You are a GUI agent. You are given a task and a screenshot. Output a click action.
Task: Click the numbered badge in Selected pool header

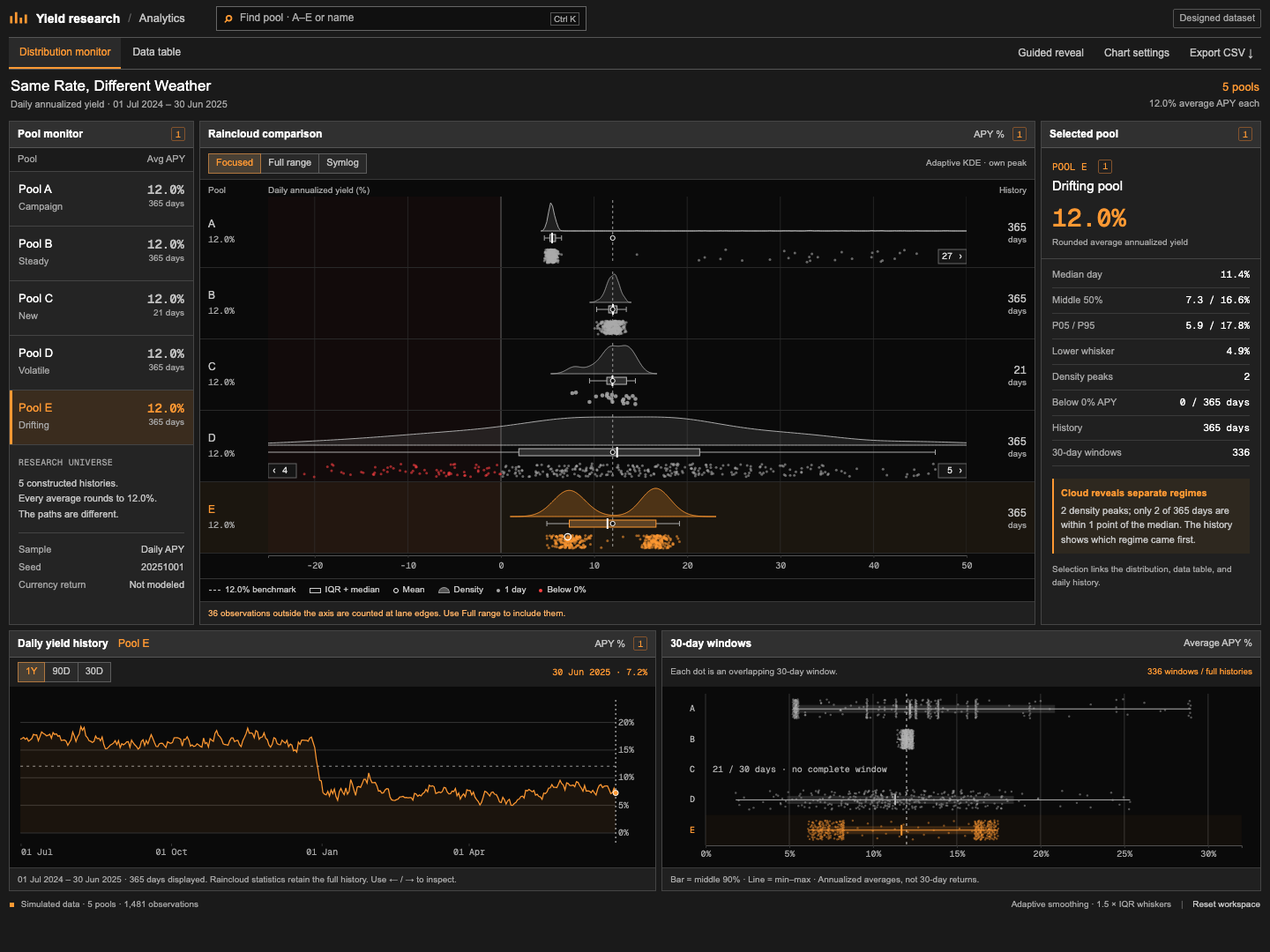(x=1245, y=134)
